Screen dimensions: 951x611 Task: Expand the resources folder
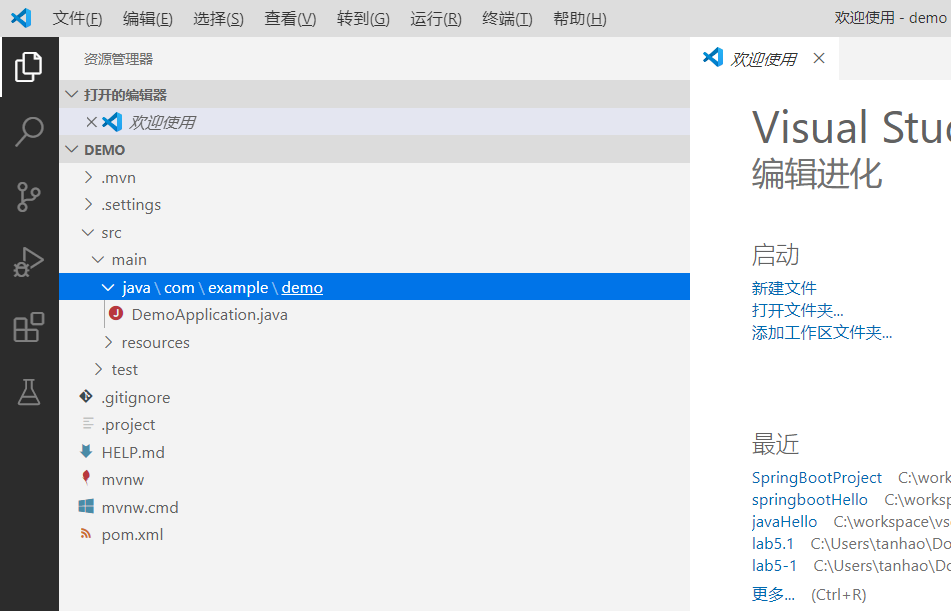pyautogui.click(x=109, y=342)
